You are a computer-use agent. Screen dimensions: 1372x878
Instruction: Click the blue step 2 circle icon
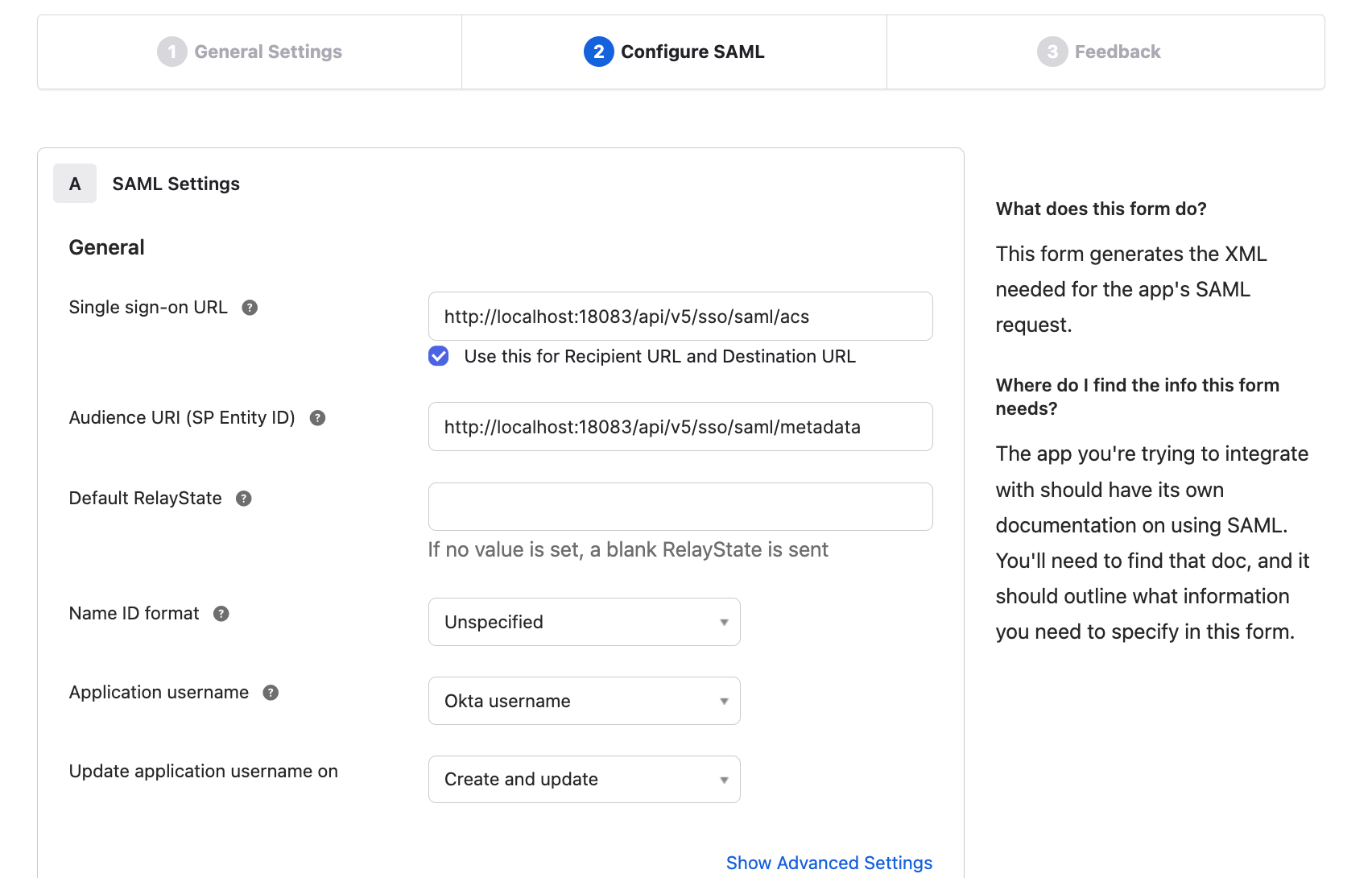(597, 52)
